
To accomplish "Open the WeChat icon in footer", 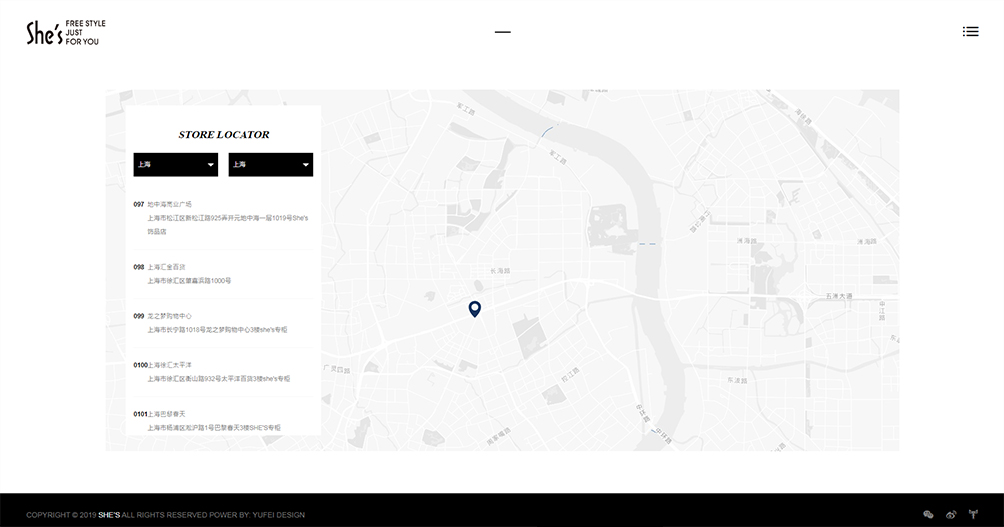I will (x=928, y=515).
